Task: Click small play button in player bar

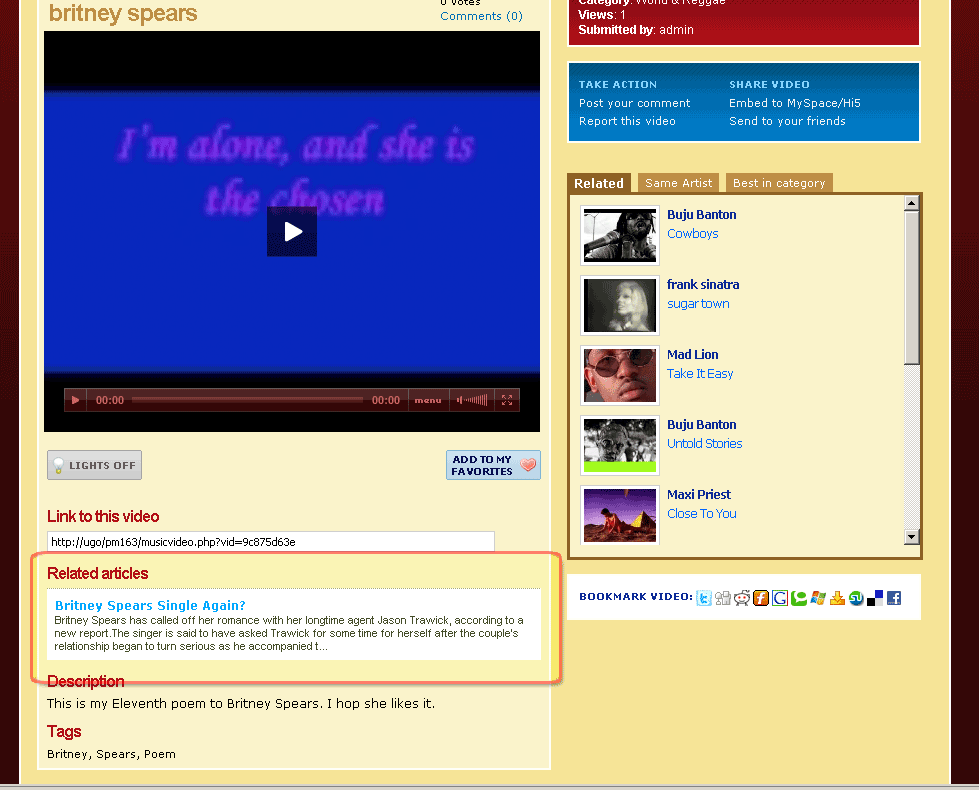Action: click(x=75, y=400)
